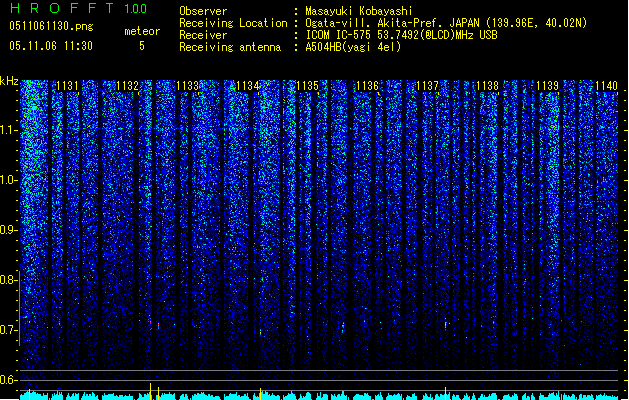629x400 pixels.
Task: Click the 1132 time marker
Action: (127, 85)
